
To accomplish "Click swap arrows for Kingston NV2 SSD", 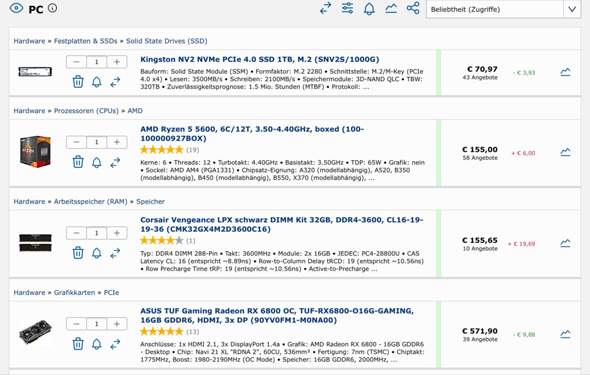I will [x=115, y=82].
